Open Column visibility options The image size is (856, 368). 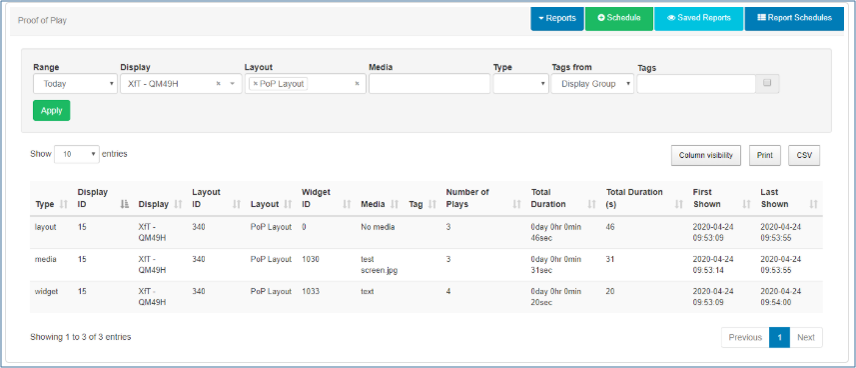click(706, 156)
